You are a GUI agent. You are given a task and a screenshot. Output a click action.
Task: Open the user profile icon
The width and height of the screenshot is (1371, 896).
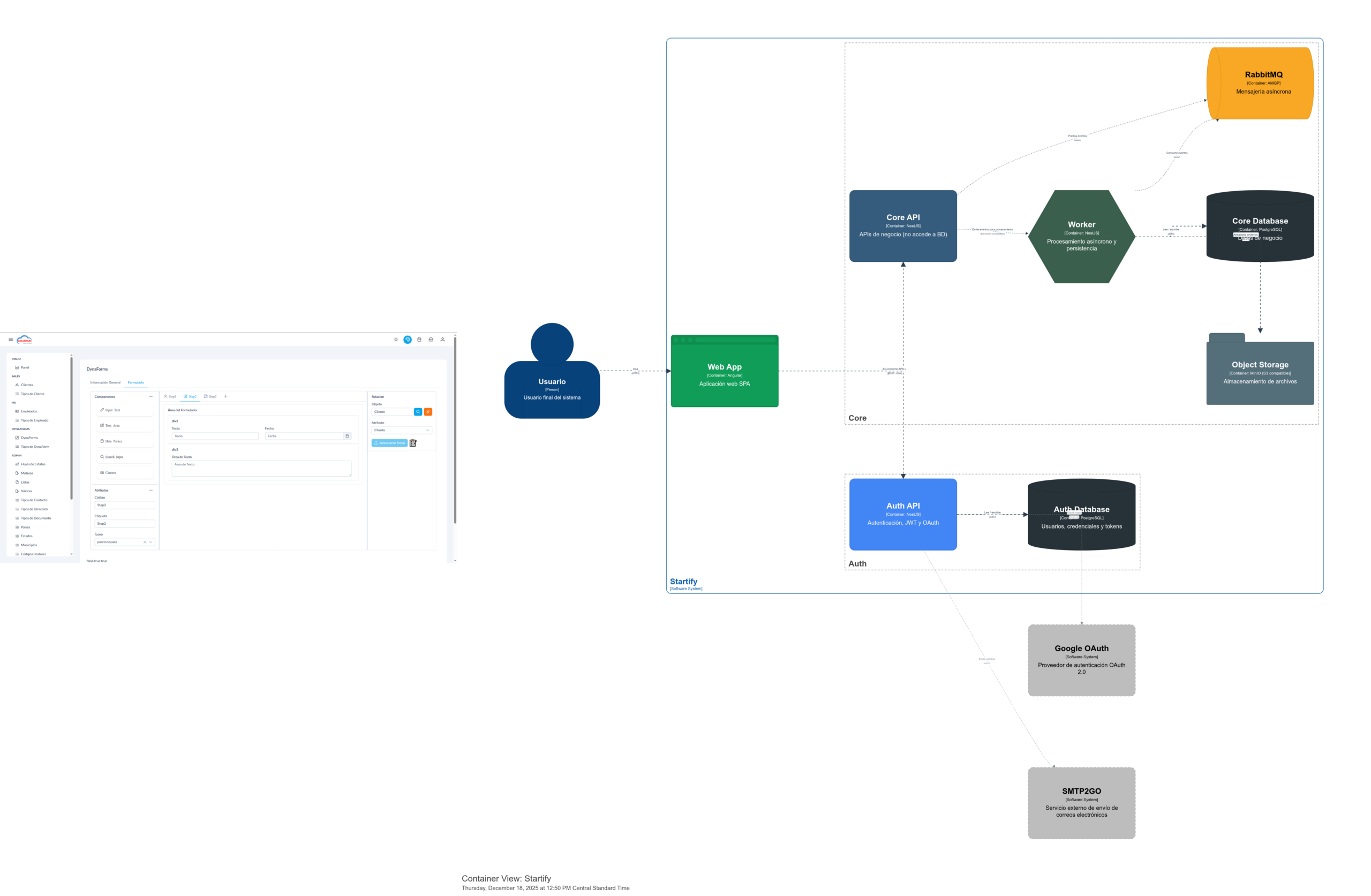click(442, 340)
